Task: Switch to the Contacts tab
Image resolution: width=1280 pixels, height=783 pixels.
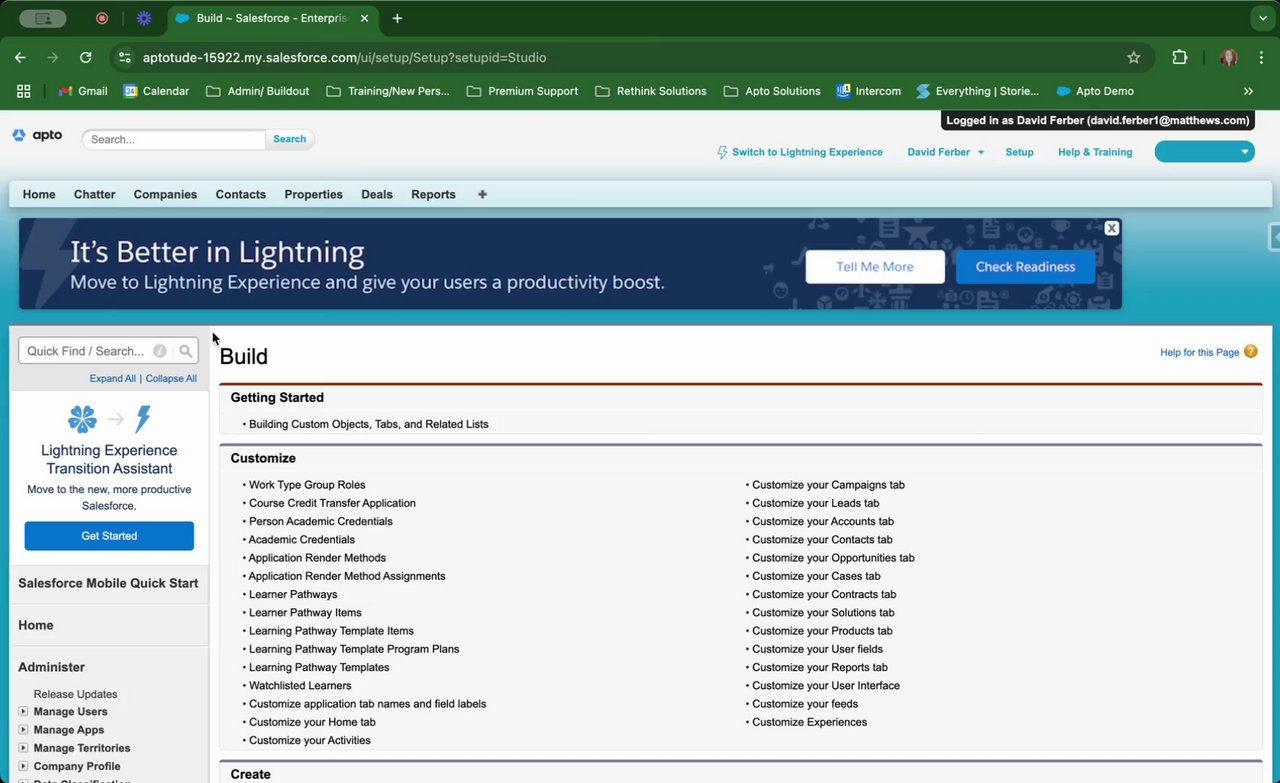Action: click(241, 194)
